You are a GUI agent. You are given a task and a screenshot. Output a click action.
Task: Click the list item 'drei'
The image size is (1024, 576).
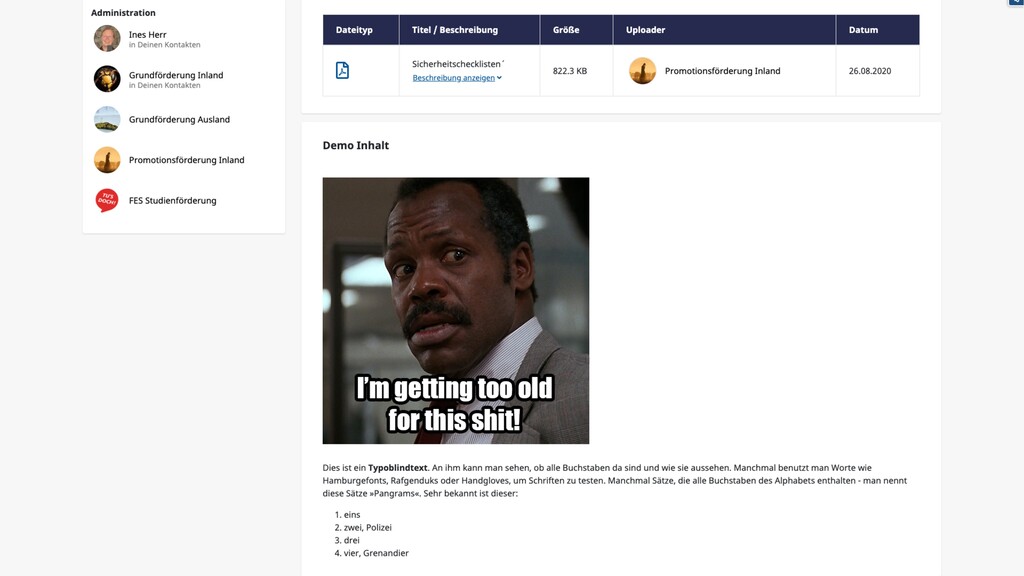352,540
